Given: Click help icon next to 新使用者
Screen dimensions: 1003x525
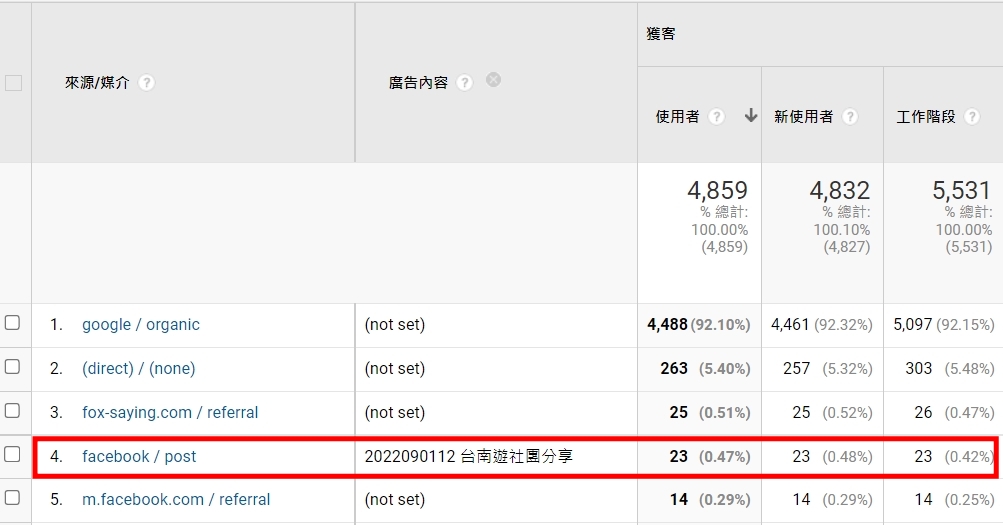Looking at the screenshot, I should [849, 117].
